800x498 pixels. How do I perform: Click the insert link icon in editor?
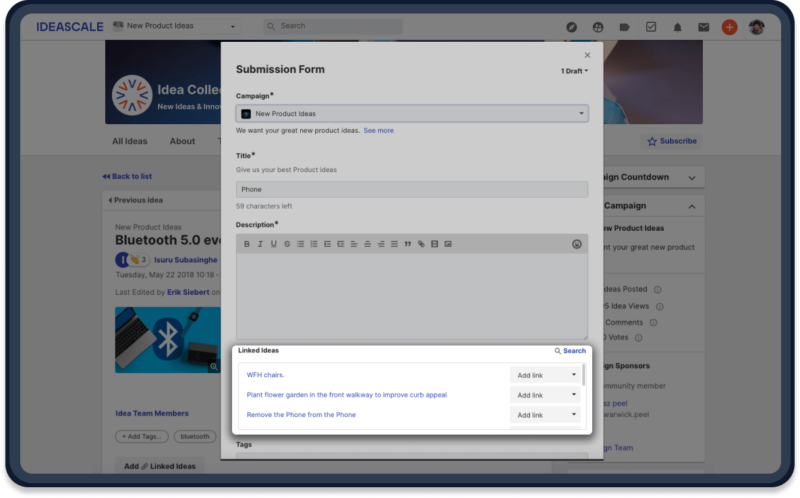click(421, 244)
